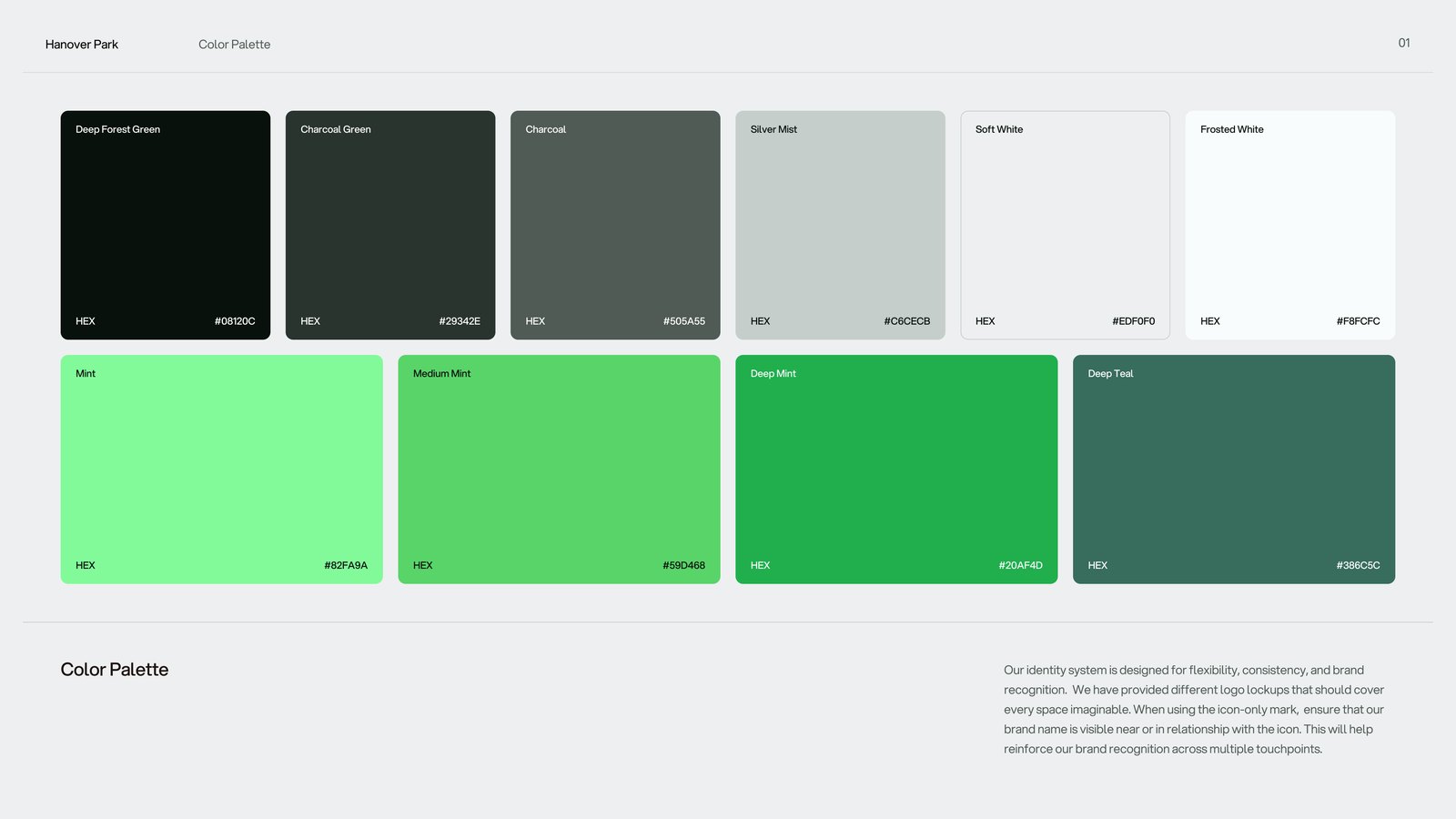Click the HEX label in Deep Teal card
The height and width of the screenshot is (819, 1456).
(1097, 565)
